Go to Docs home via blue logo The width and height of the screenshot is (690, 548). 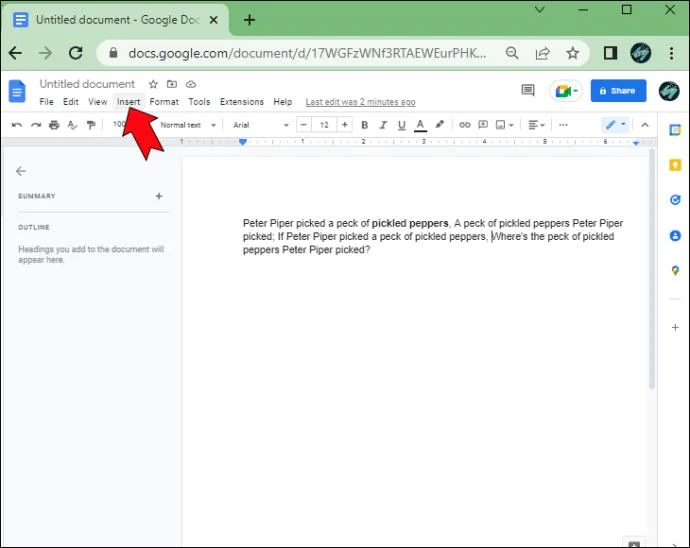click(x=17, y=91)
